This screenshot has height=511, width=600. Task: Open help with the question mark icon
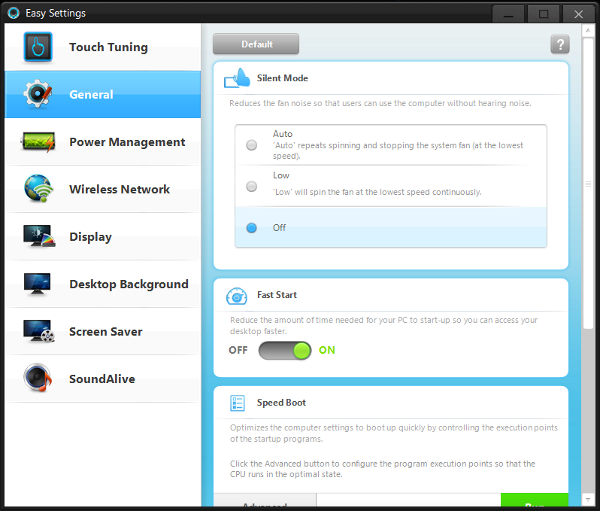(x=559, y=45)
